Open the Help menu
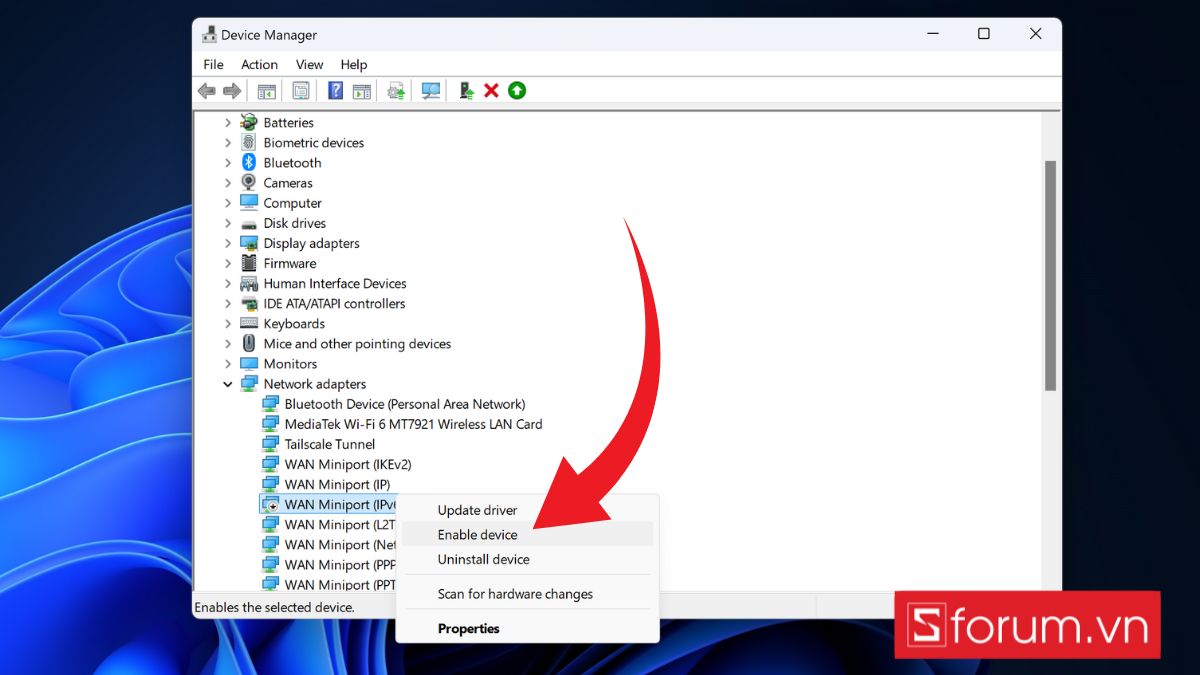 coord(354,64)
